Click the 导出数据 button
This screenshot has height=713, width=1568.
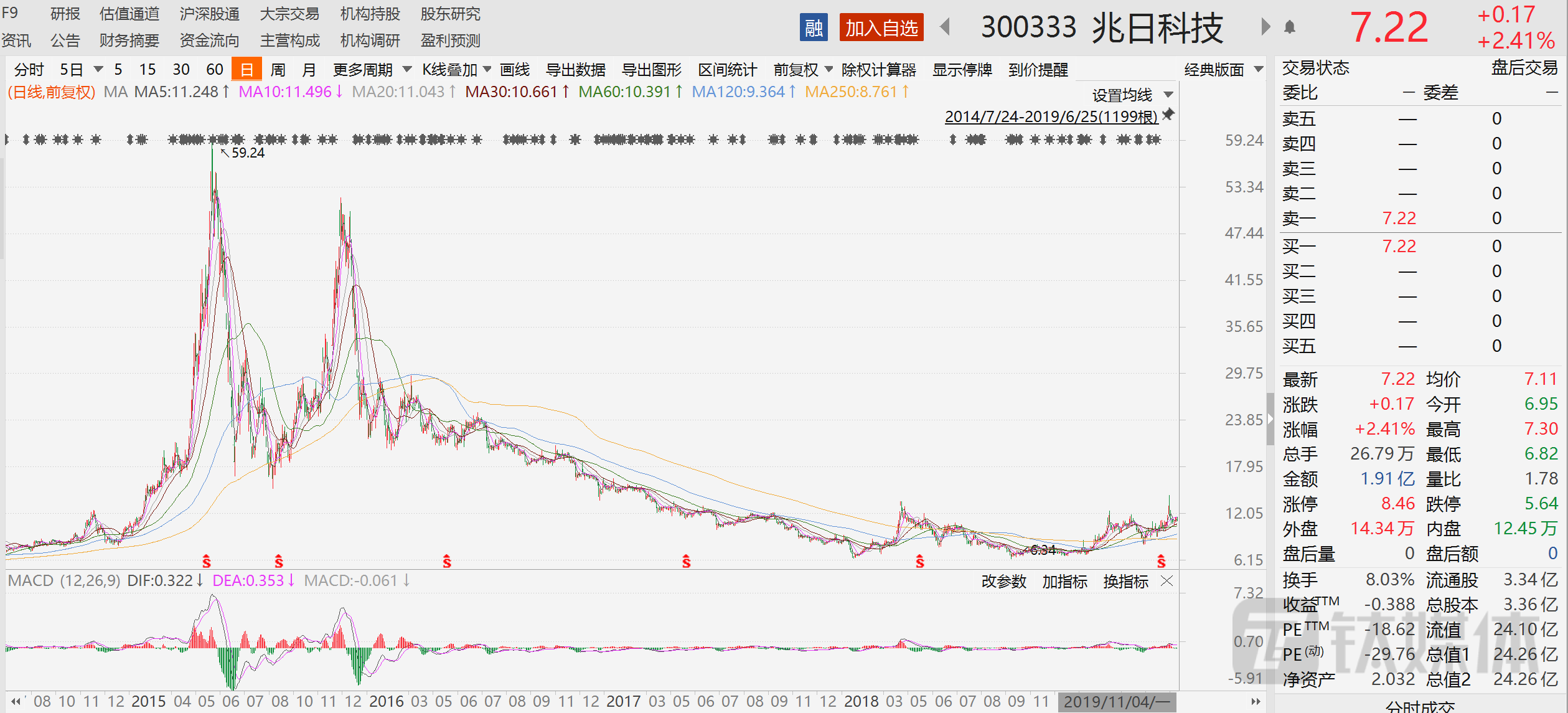[x=576, y=69]
